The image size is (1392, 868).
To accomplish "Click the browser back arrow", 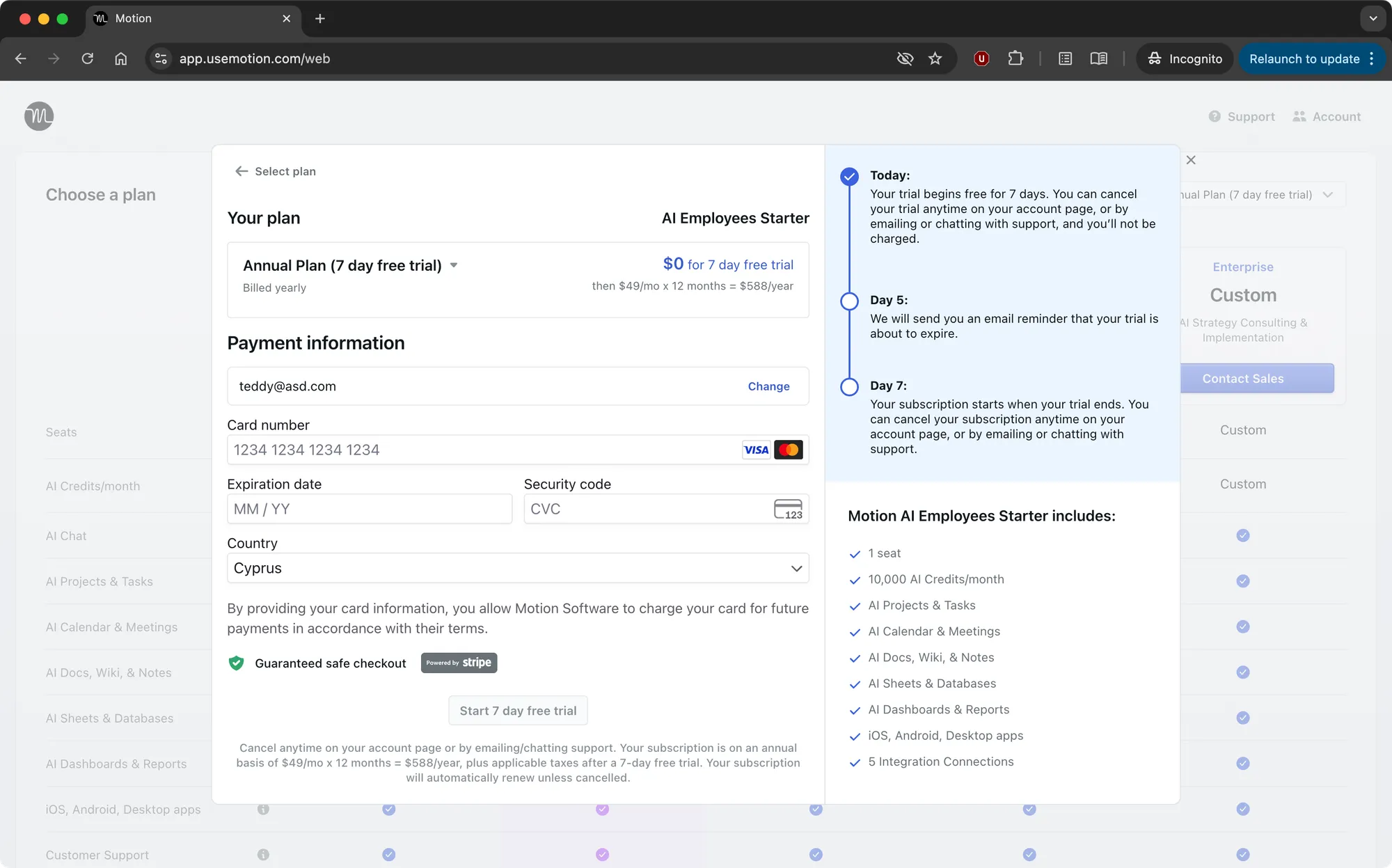I will coord(21,58).
